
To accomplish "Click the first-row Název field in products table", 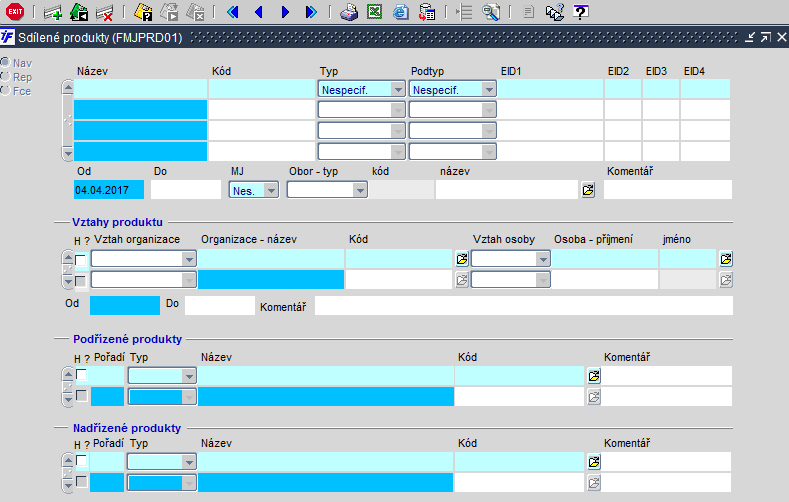I will [140, 89].
